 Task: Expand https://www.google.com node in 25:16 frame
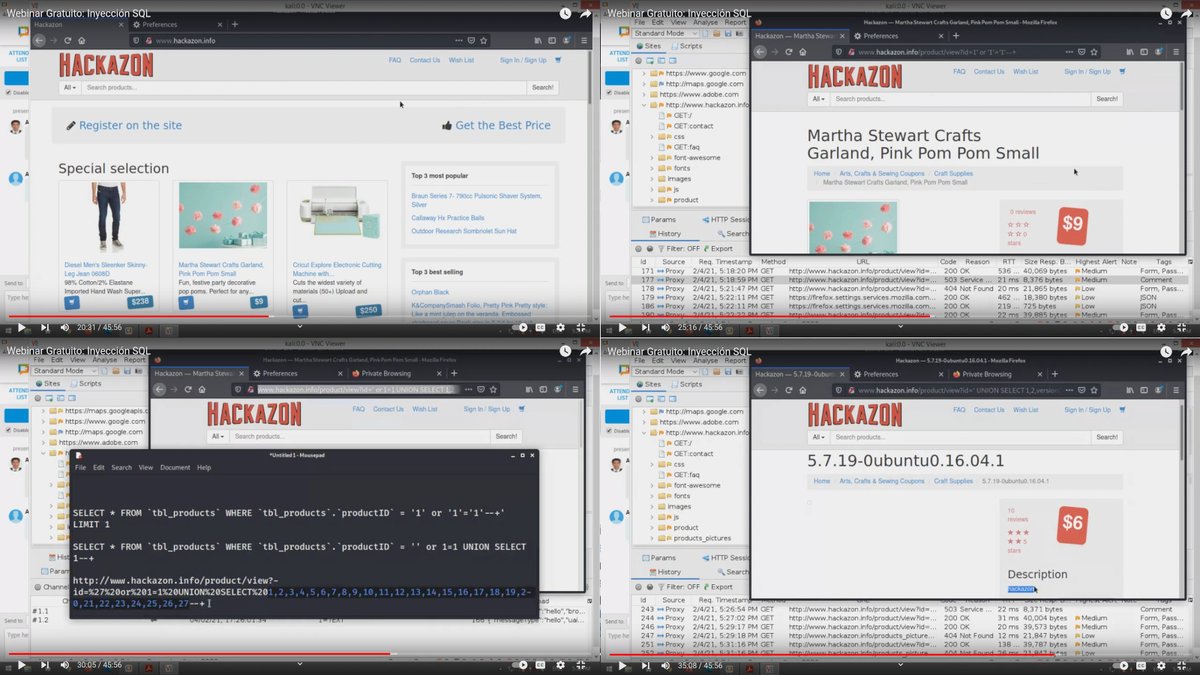coord(644,73)
